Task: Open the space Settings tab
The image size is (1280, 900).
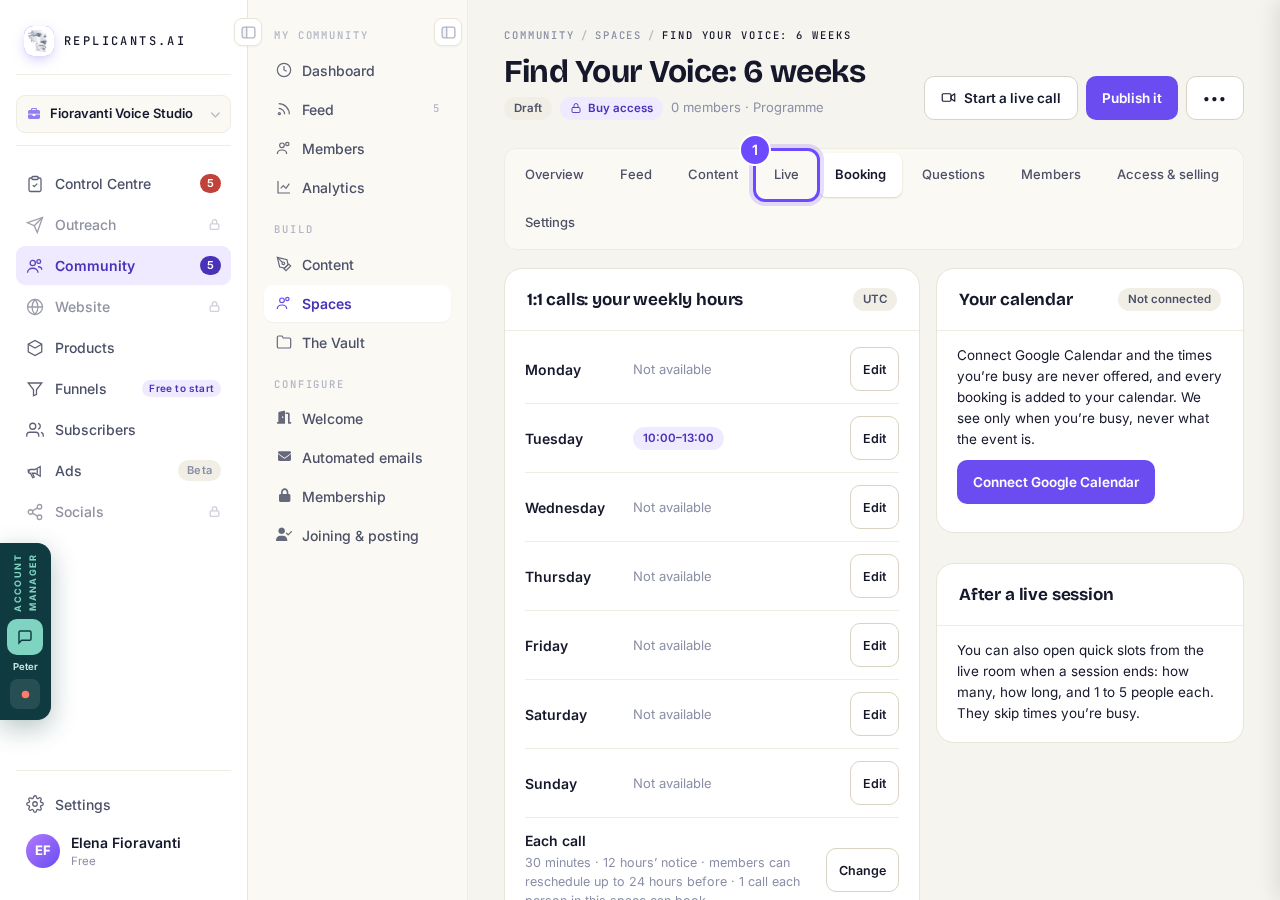Action: (x=550, y=222)
